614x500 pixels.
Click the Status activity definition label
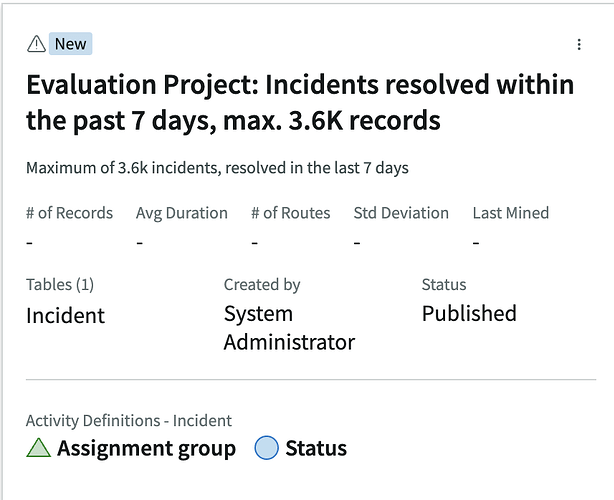[x=316, y=448]
